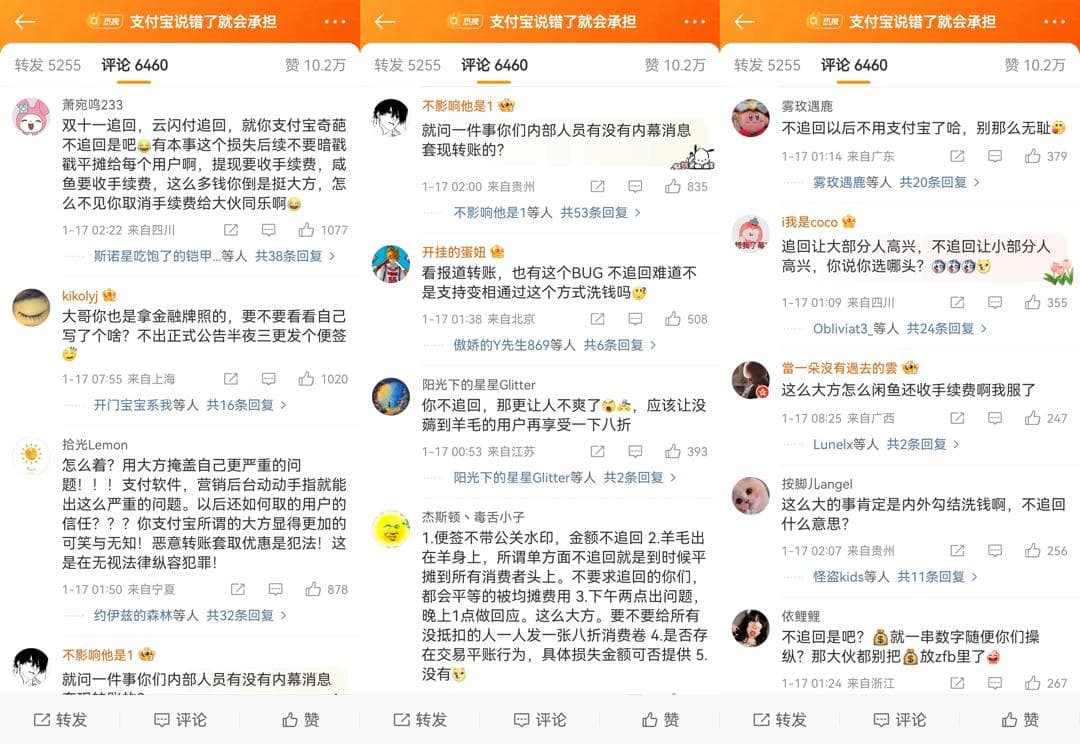Image resolution: width=1080 pixels, height=744 pixels.
Task: Tap comment icon on 雾玫遇鹿's comment
Action: 995,156
